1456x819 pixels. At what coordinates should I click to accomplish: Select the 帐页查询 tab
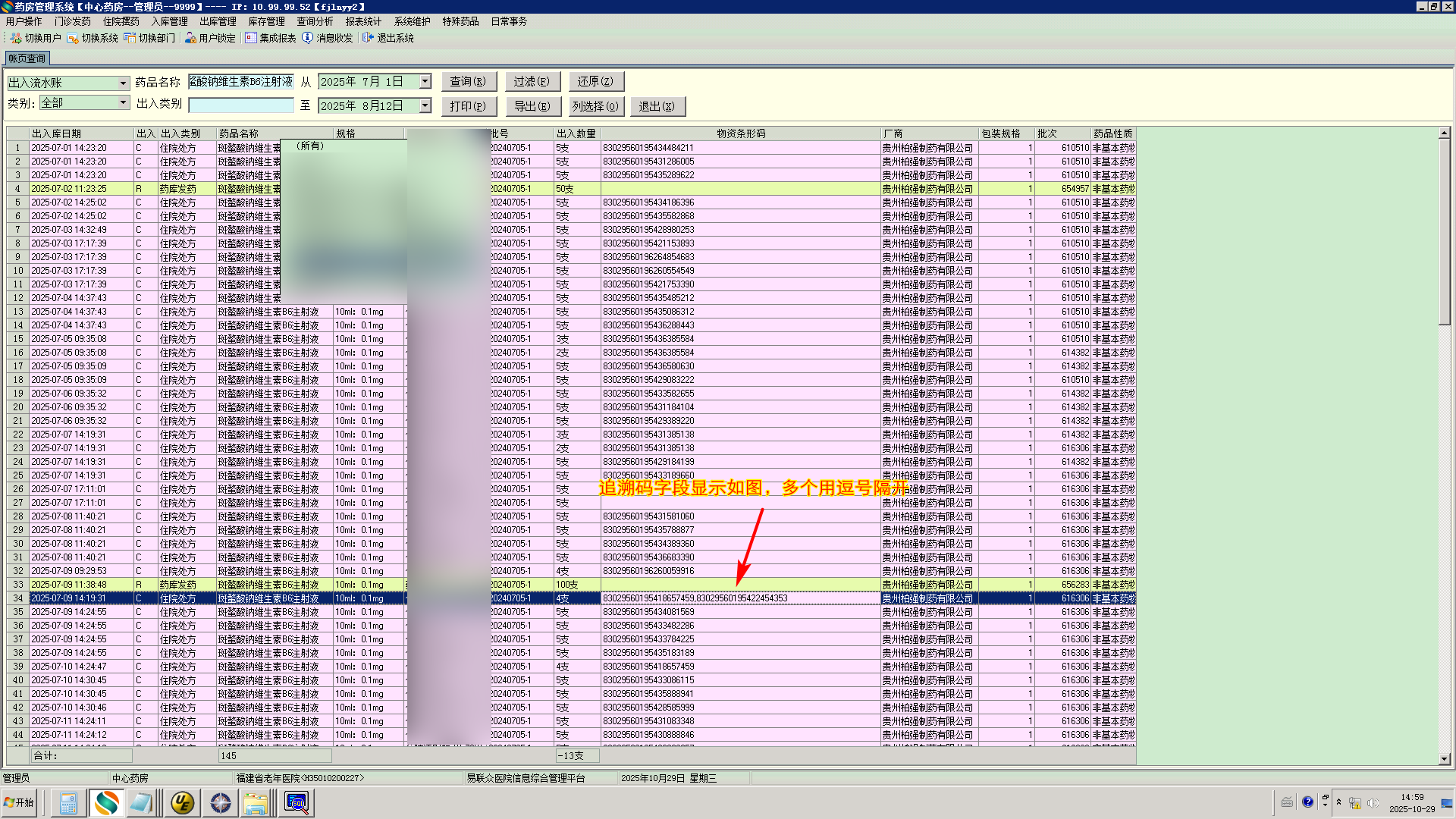(x=27, y=58)
